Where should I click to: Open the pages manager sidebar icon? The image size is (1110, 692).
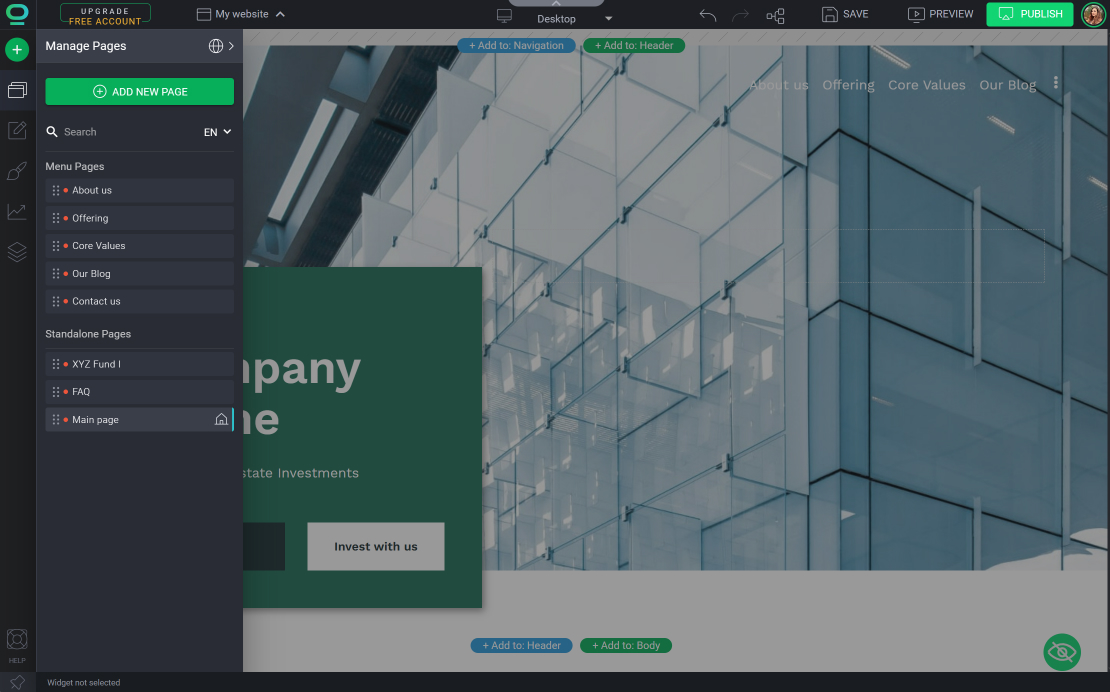click(17, 90)
